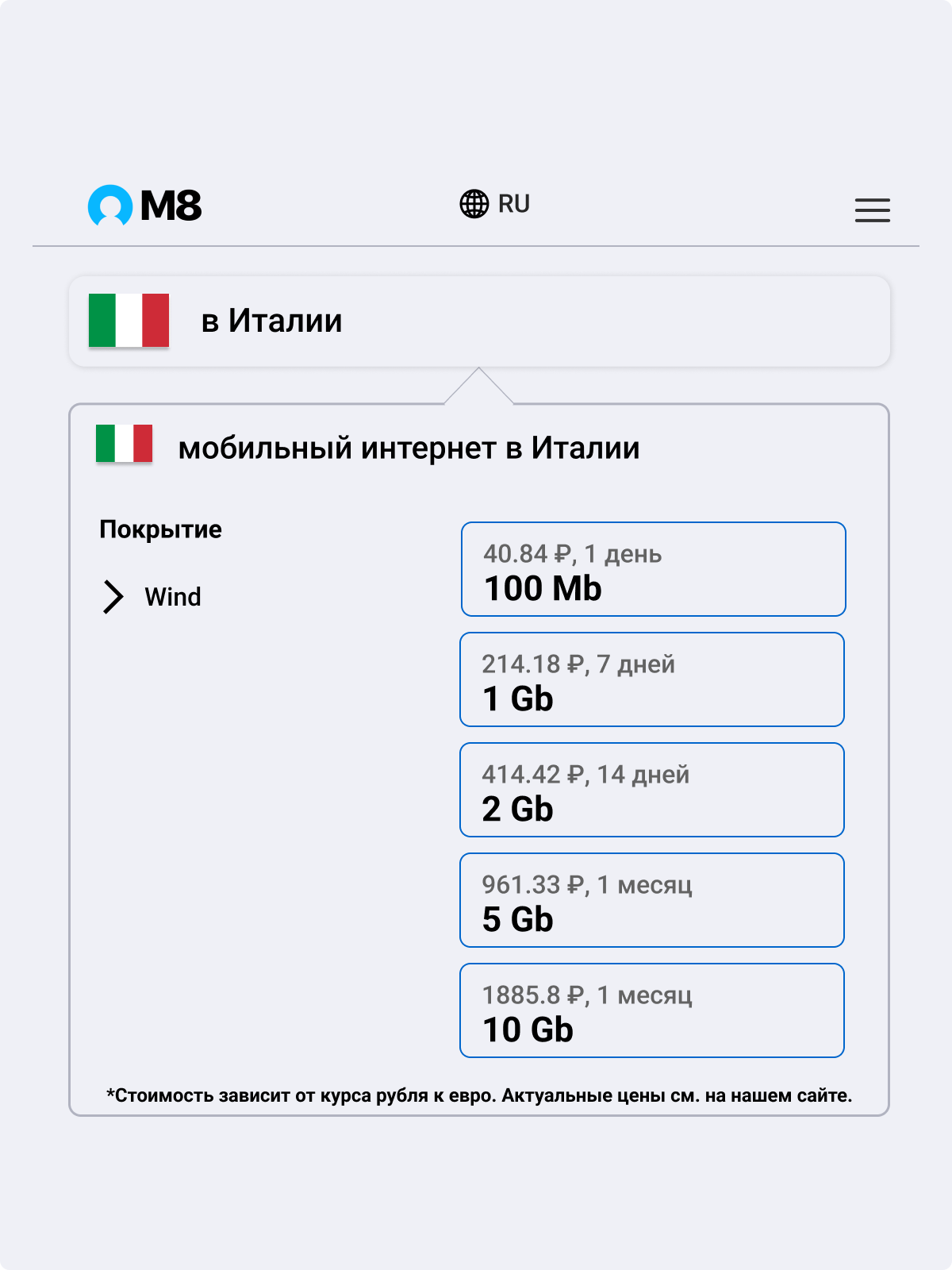
Task: Click the 1885.8 ₽ price label
Action: click(x=534, y=995)
